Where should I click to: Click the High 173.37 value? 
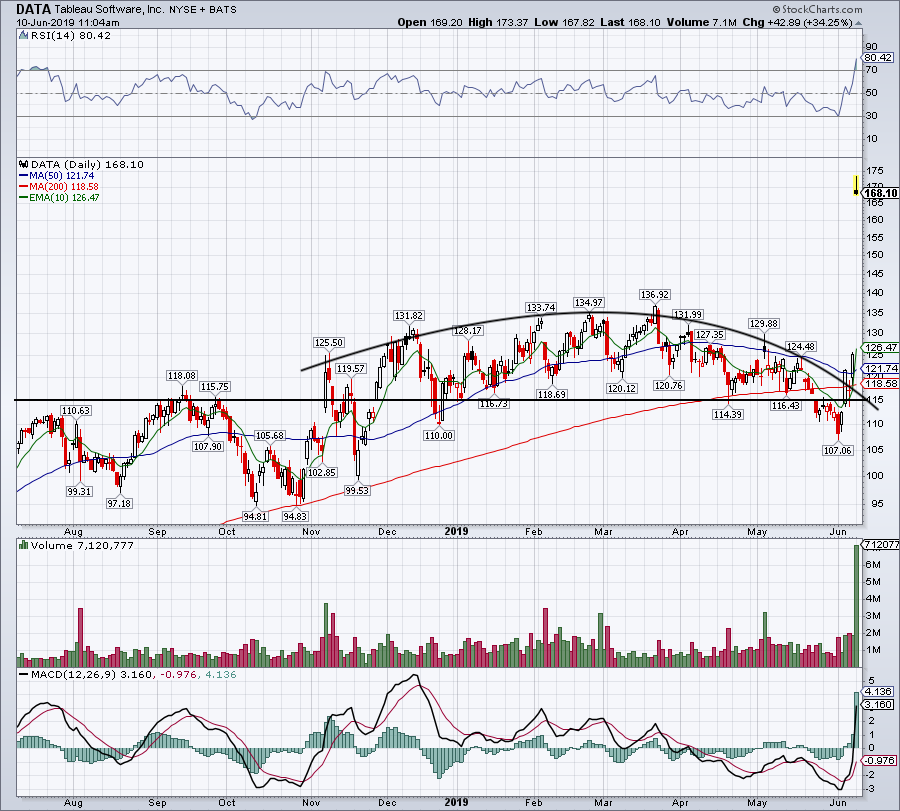click(x=498, y=22)
